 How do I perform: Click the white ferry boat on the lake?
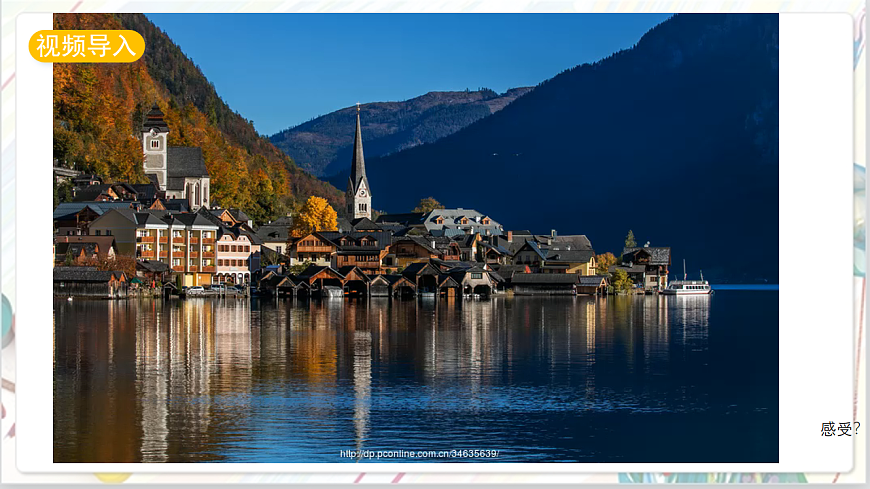click(688, 287)
